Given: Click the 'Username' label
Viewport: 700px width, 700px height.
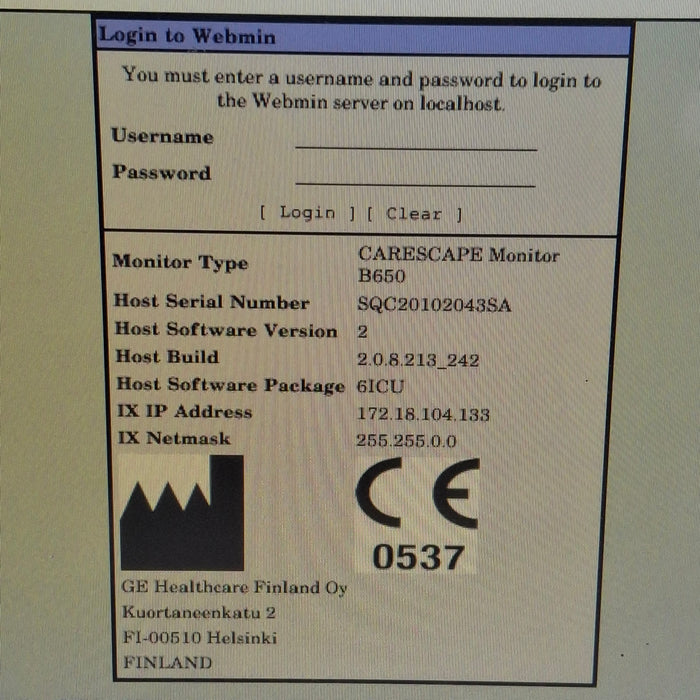Looking at the screenshot, I should click(162, 136).
